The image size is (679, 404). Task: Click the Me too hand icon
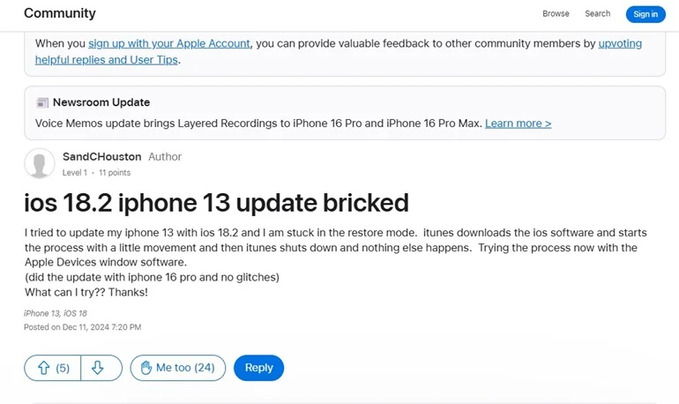coord(145,368)
